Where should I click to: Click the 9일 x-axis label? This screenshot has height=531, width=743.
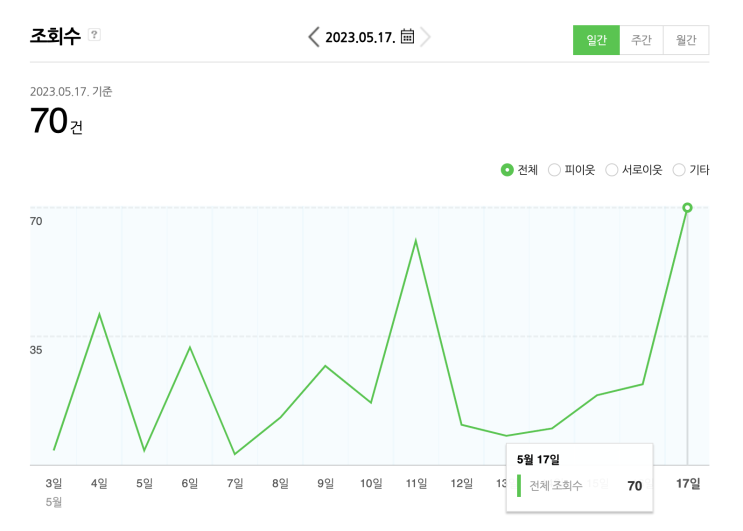pos(326,483)
